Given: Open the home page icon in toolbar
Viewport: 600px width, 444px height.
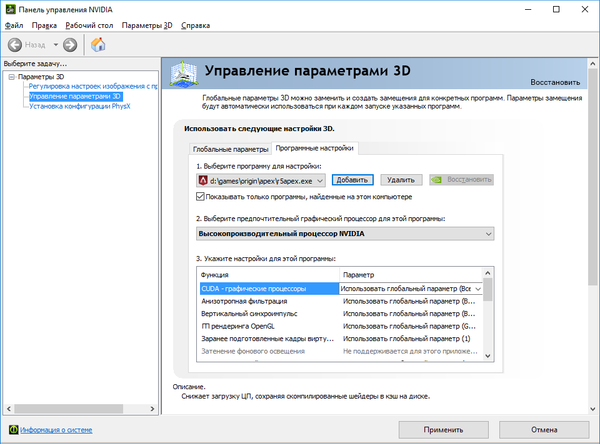Looking at the screenshot, I should [x=98, y=45].
